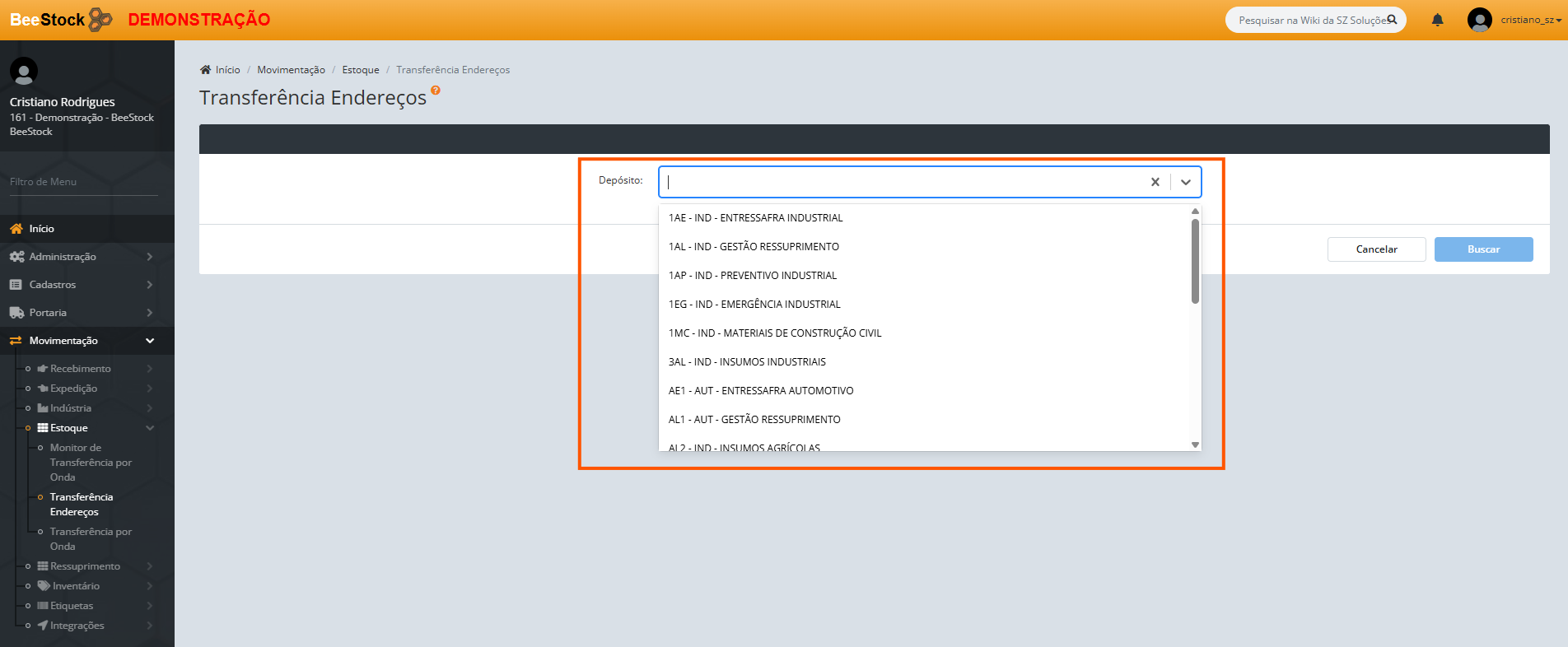
Task: Click the dropdown list scrollbar down arrow
Action: 1194,445
